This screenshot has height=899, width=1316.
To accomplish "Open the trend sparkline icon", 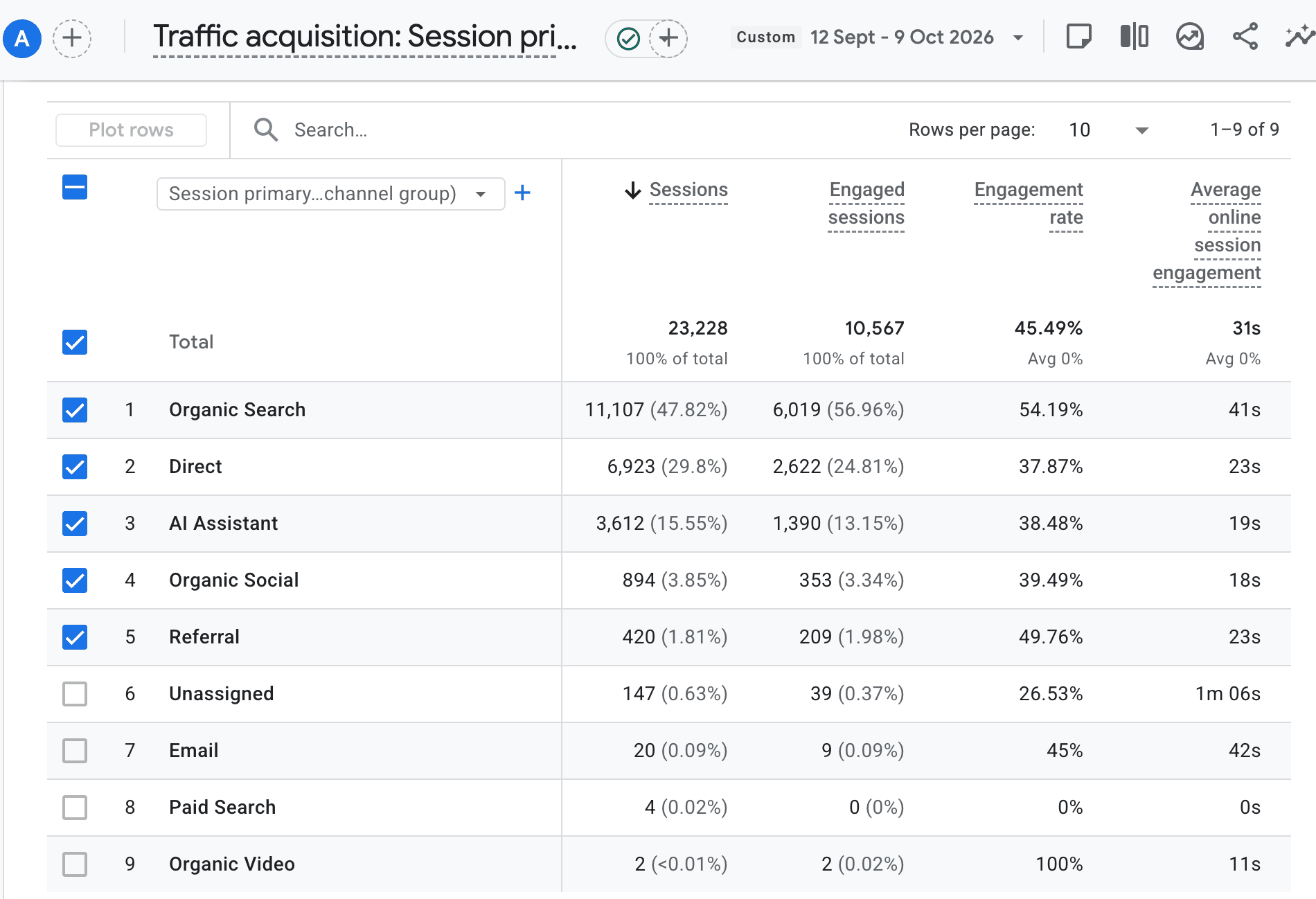I will click(1299, 37).
